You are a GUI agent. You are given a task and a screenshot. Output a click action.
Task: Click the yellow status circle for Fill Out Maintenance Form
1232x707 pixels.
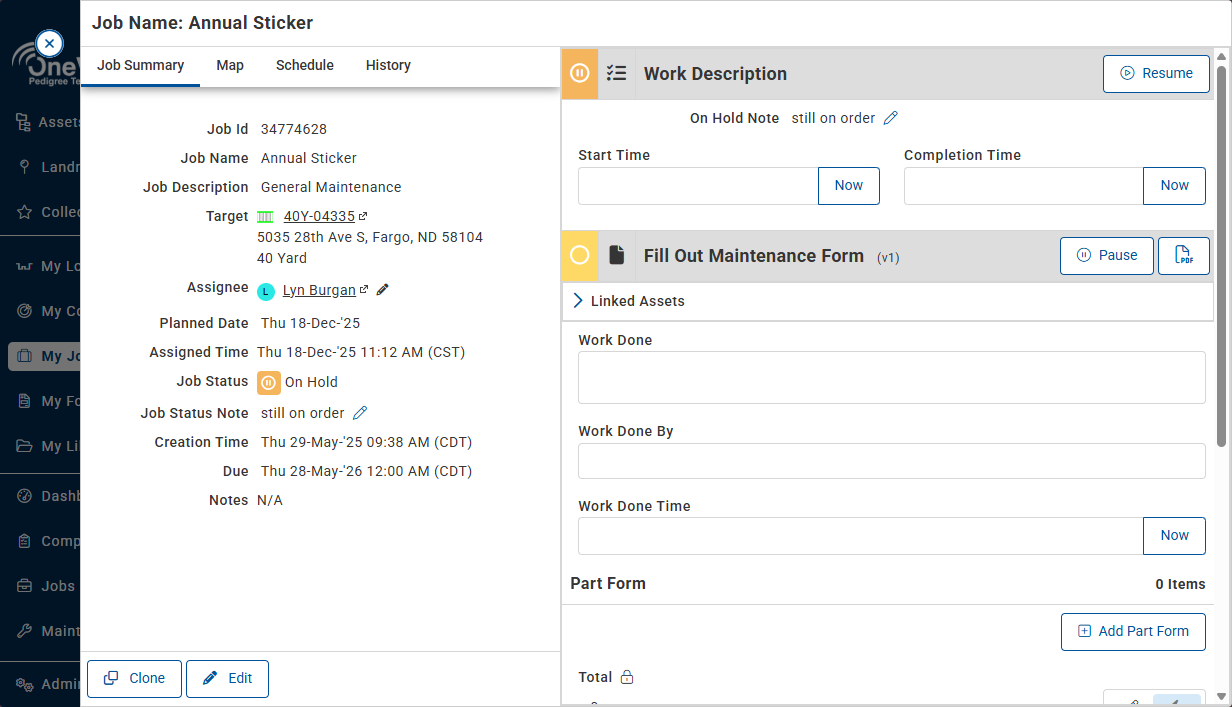click(579, 256)
